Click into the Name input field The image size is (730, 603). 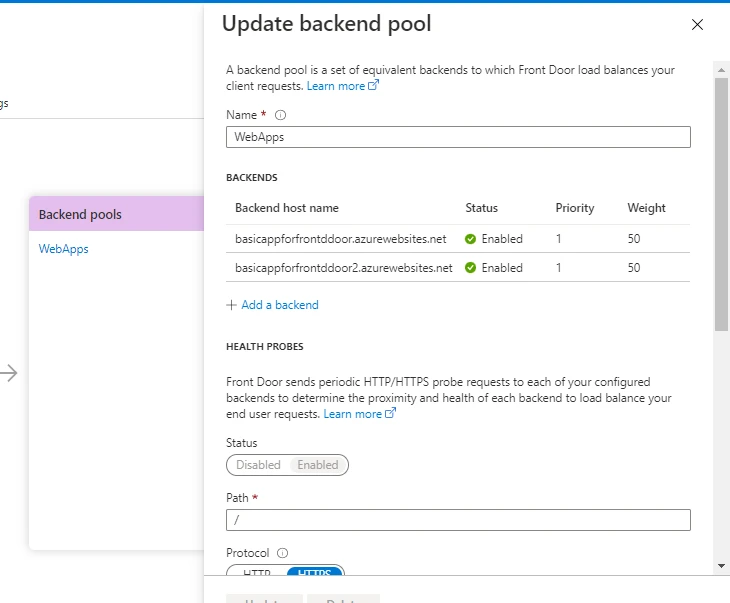coord(458,137)
